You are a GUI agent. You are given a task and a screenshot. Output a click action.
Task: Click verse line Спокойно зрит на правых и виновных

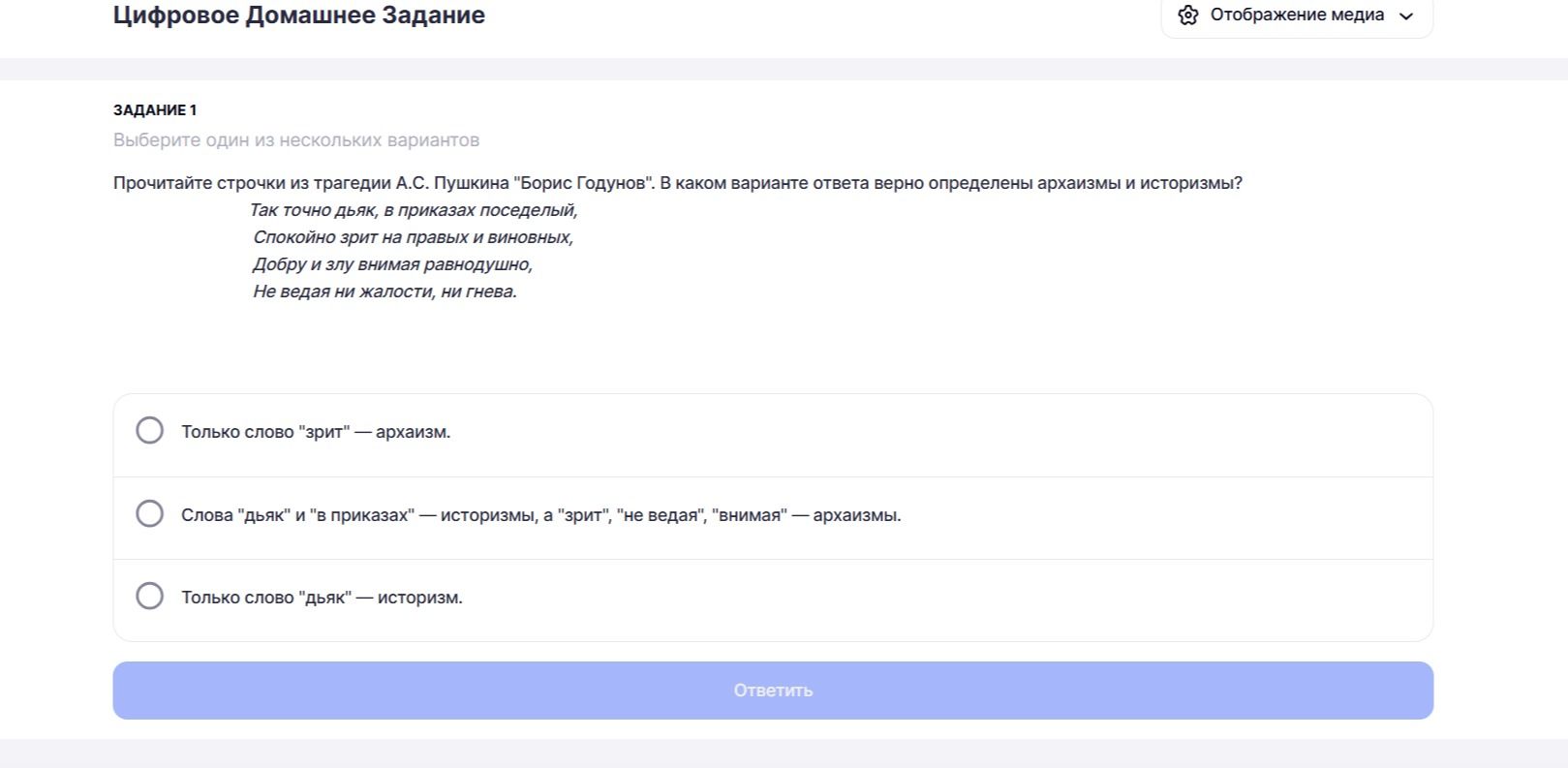click(x=414, y=237)
